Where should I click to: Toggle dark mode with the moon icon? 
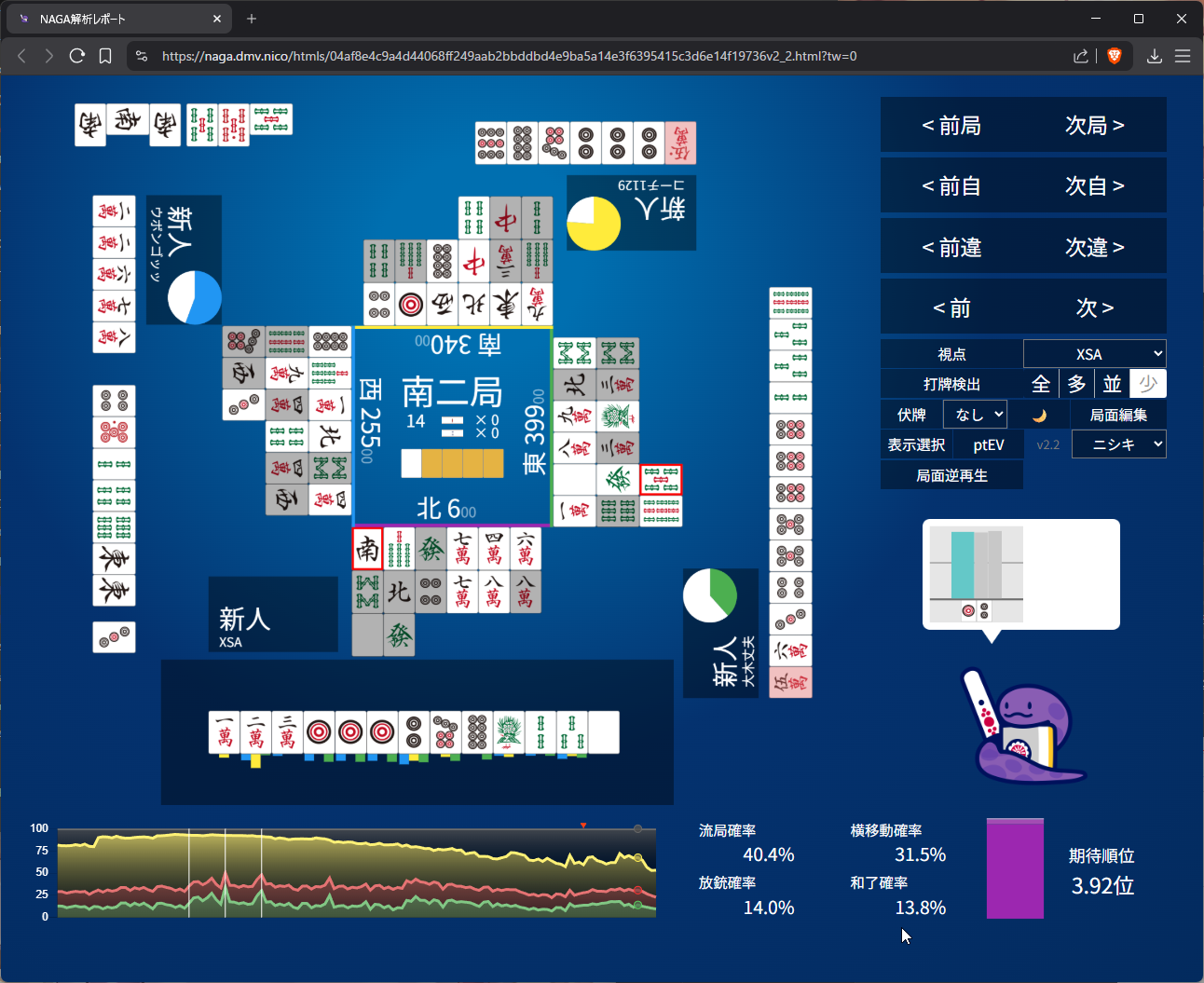click(1040, 416)
